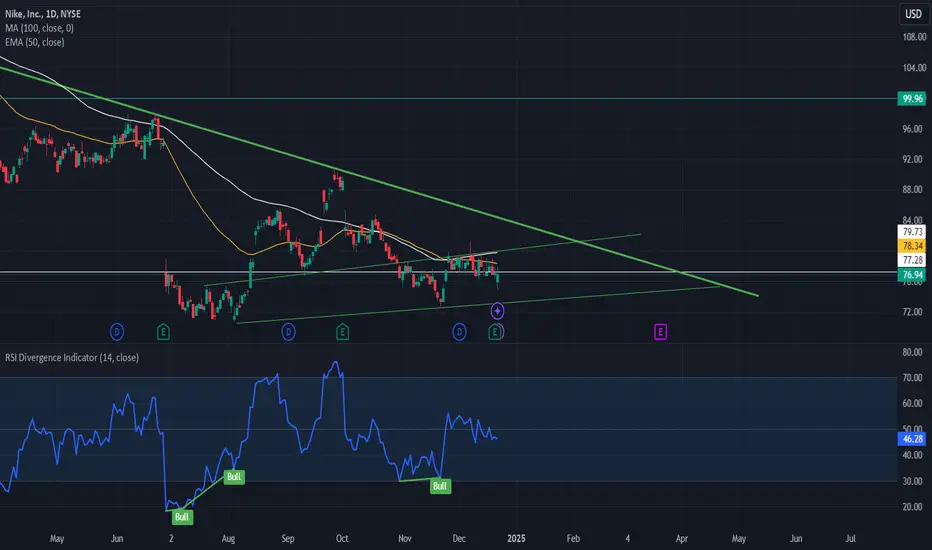
Task: Click the 78.34 orange price label
Action: [912, 246]
